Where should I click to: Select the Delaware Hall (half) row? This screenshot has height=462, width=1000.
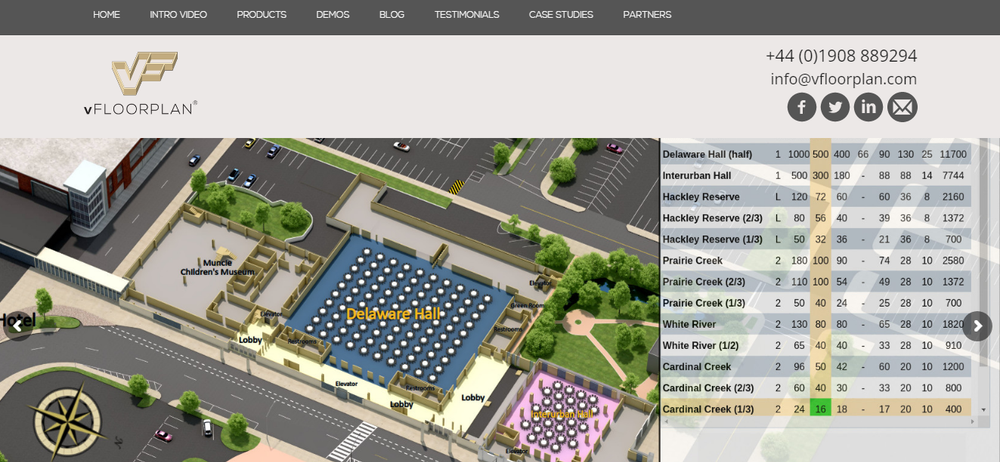click(x=816, y=154)
